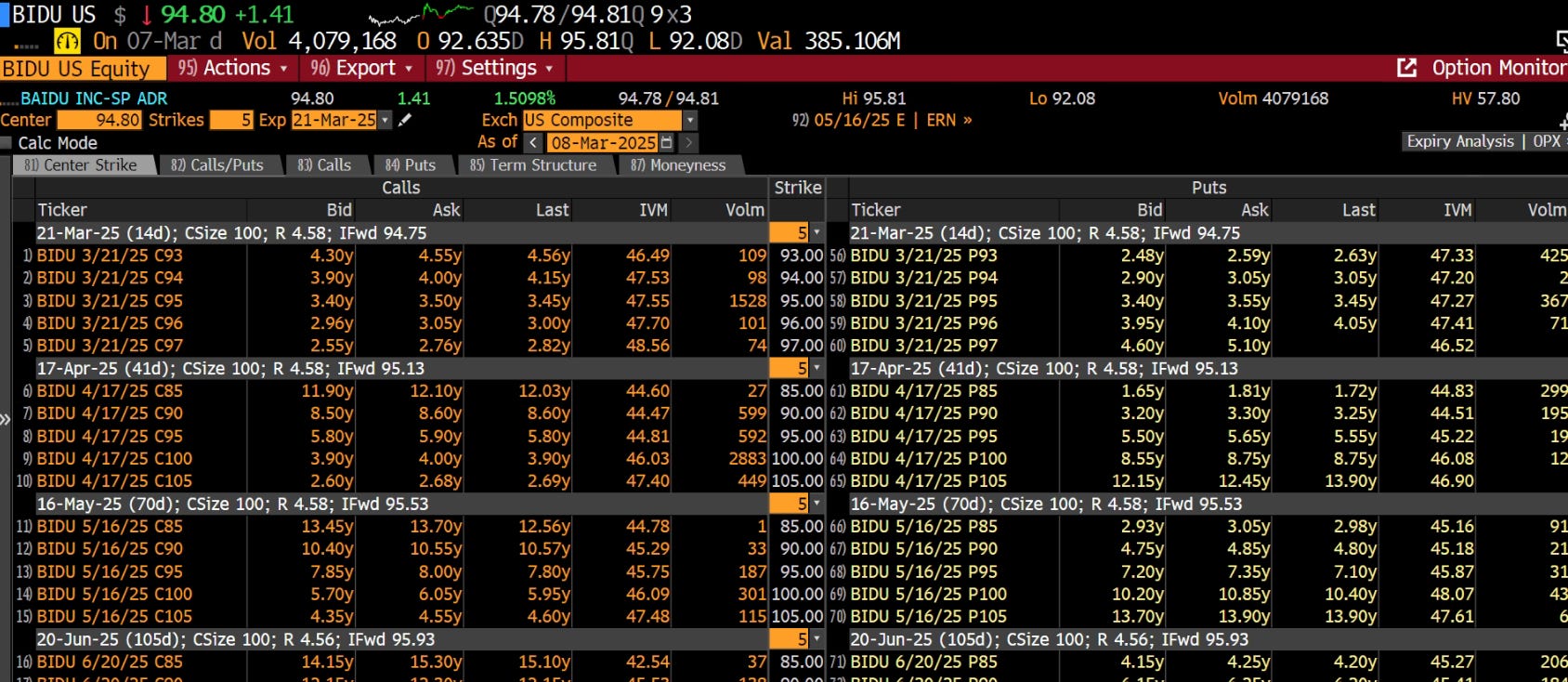Switch to the Term Structure tab
1568x682 pixels.
[533, 164]
